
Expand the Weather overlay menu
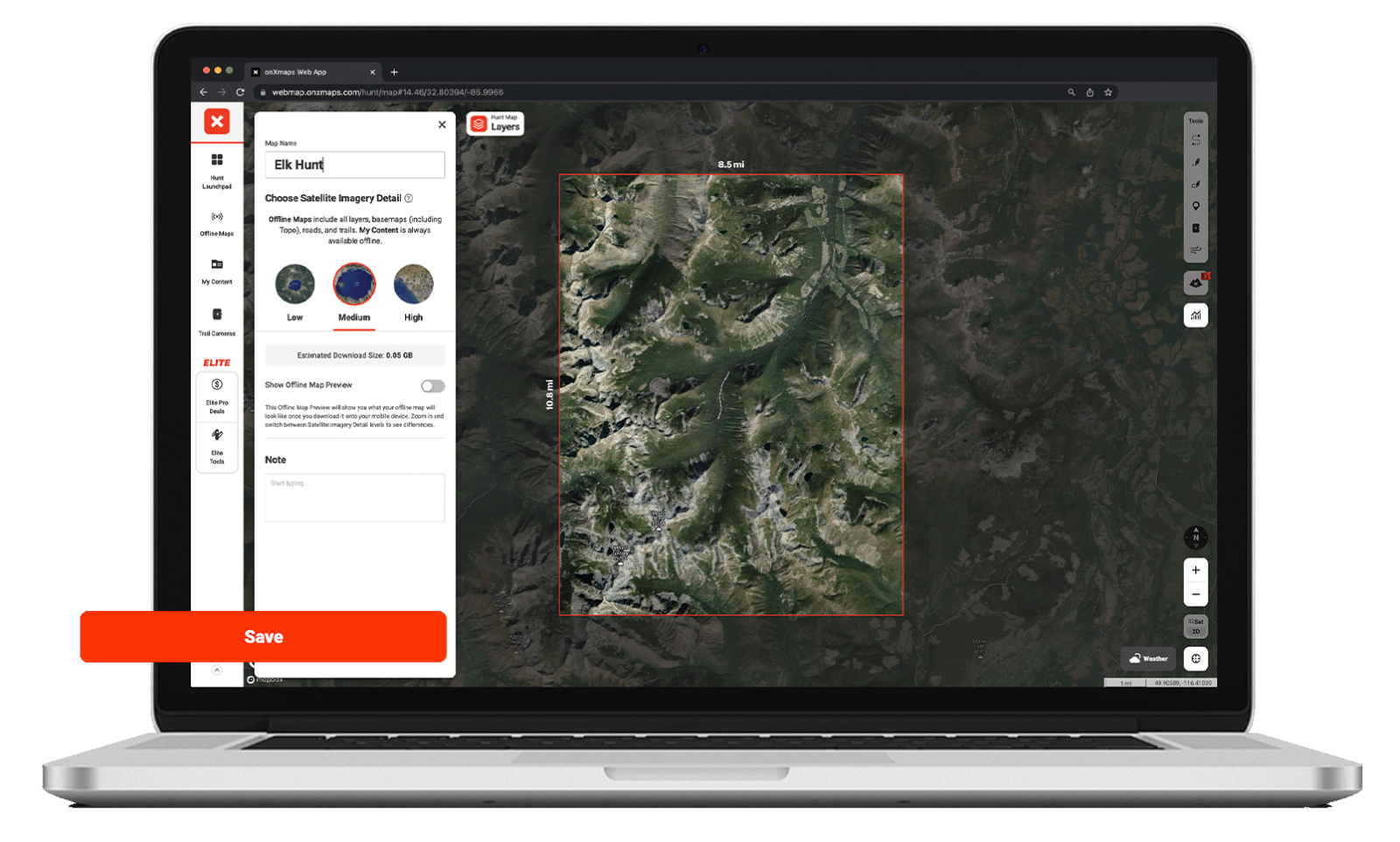1149,658
